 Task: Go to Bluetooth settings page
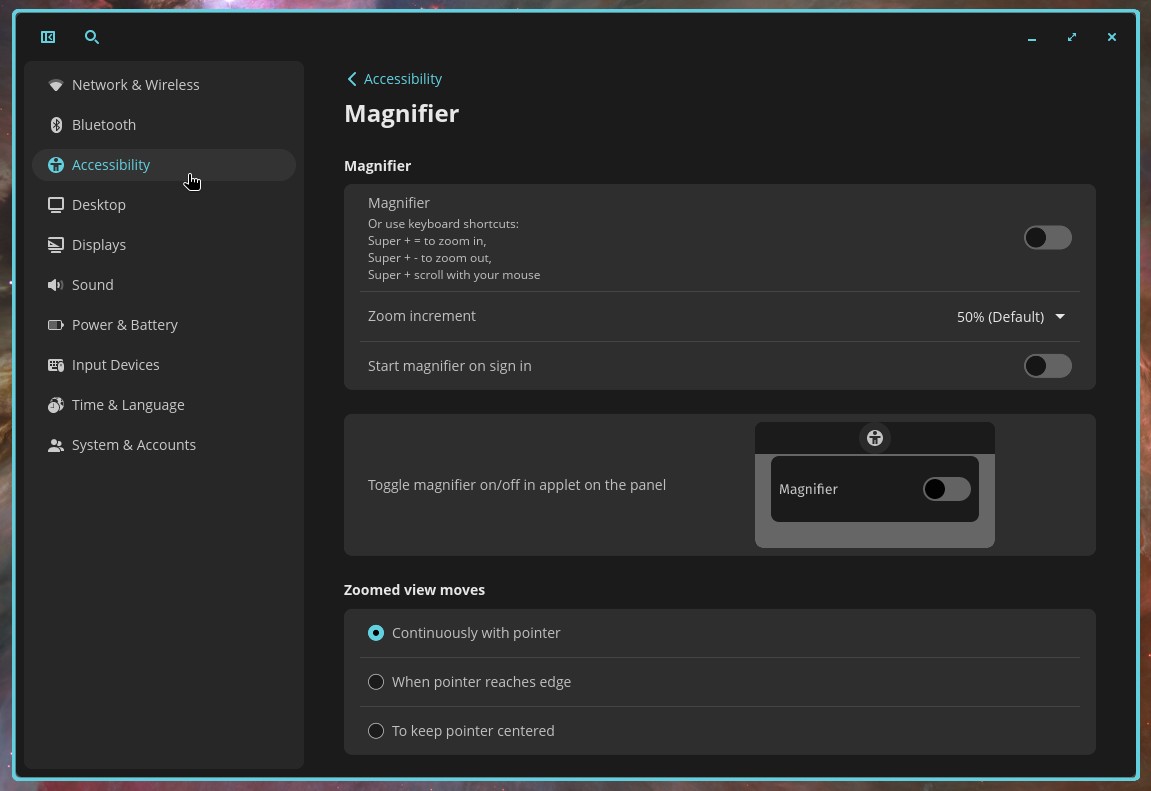(164, 125)
